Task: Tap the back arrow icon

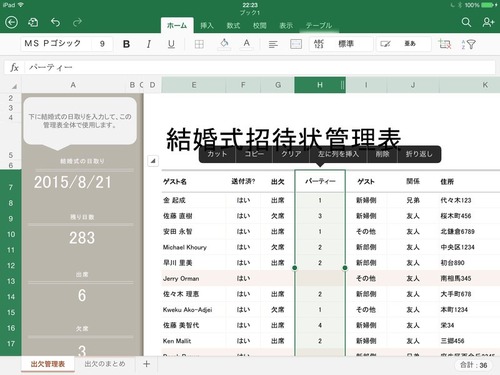Action: point(11,22)
